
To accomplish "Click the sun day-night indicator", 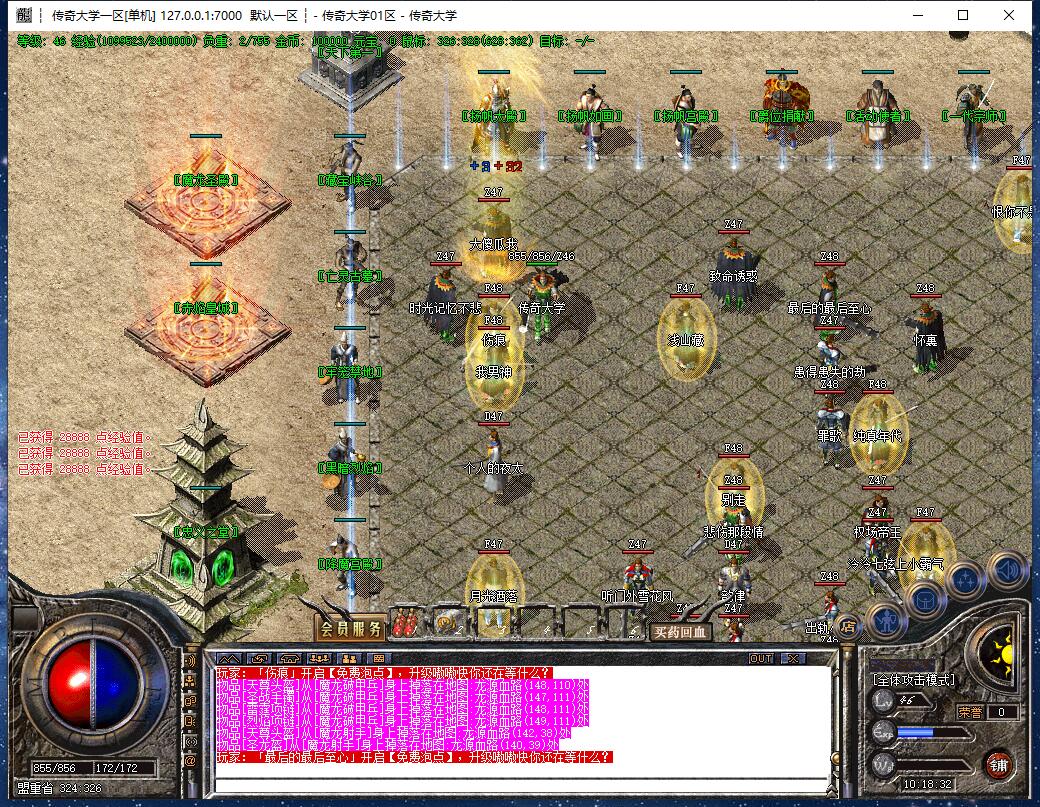I will tap(1000, 654).
